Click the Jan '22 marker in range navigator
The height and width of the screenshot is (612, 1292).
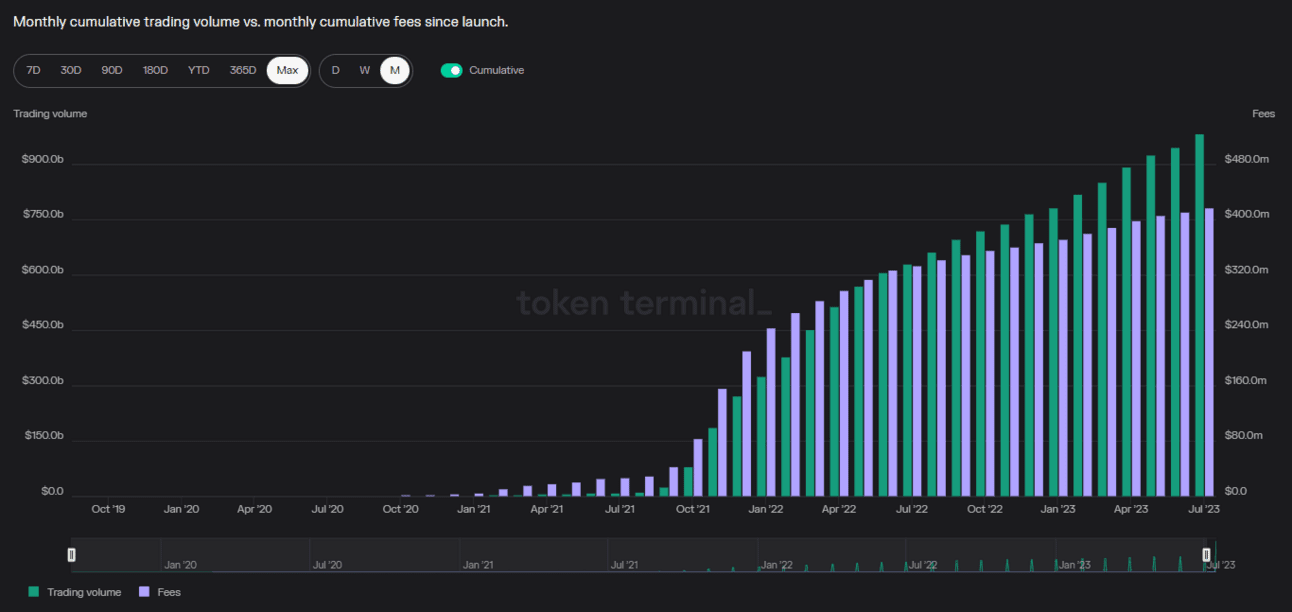coord(776,565)
